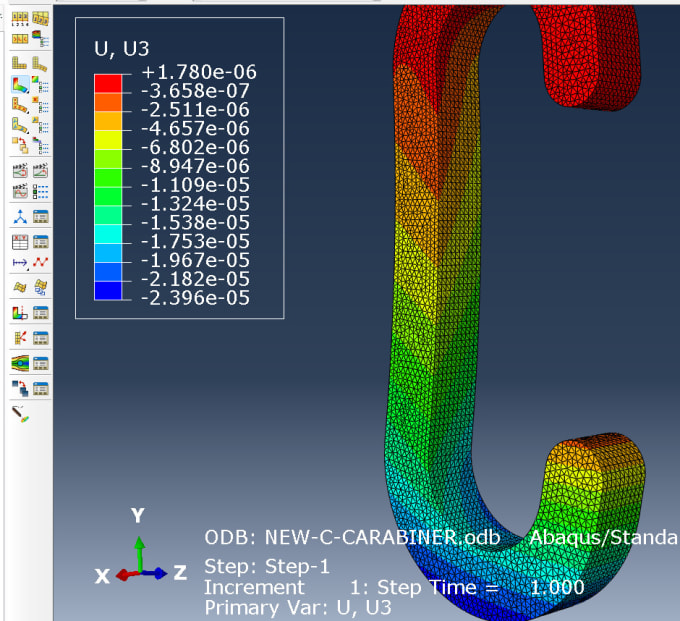The image size is (680, 621).
Task: Start Animate: Harmonic with sine curve
Action: [x=20, y=191]
